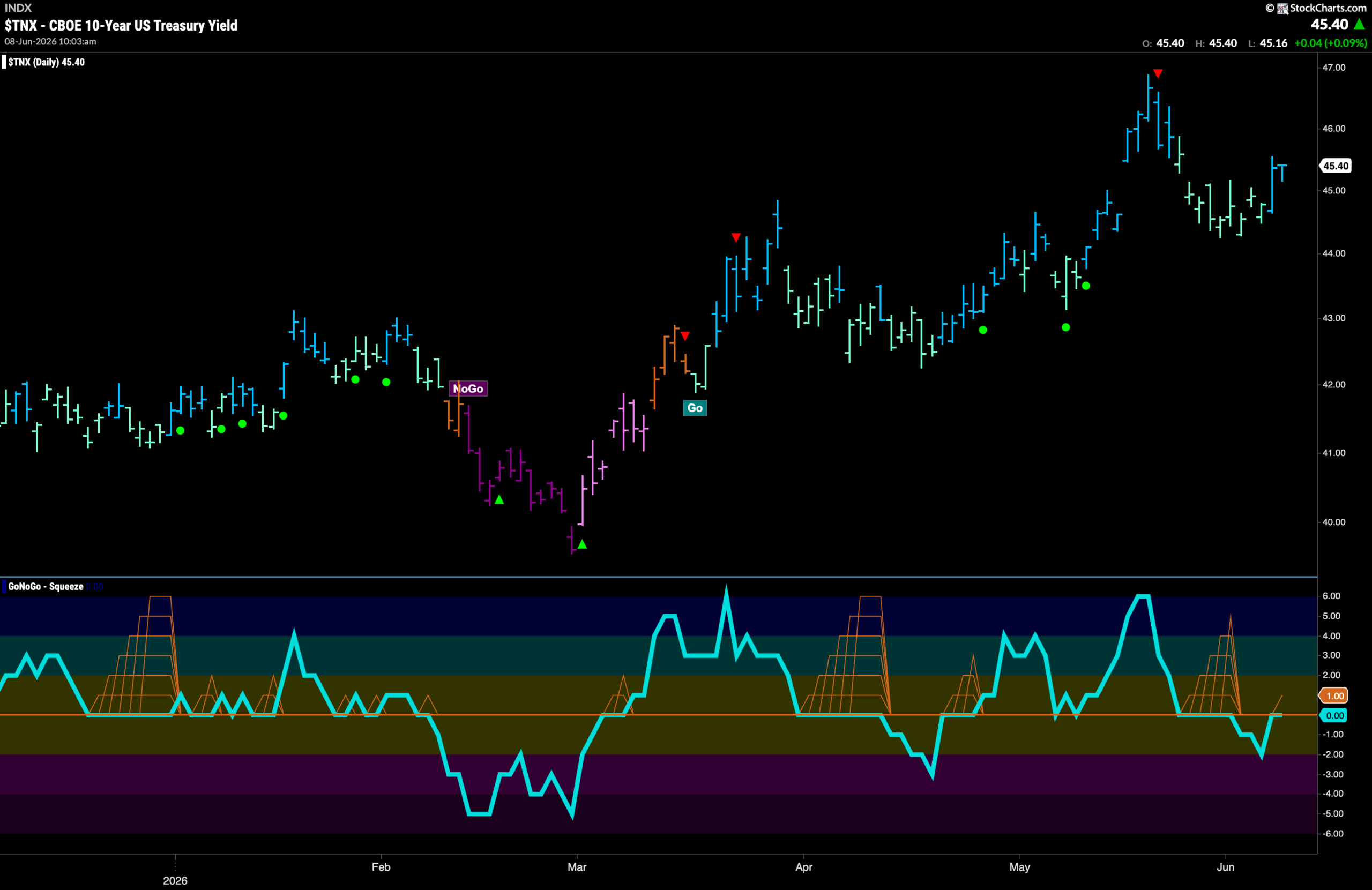This screenshot has height=890, width=1372.
Task: Click the 40.00 price axis label
Action: click(1334, 522)
